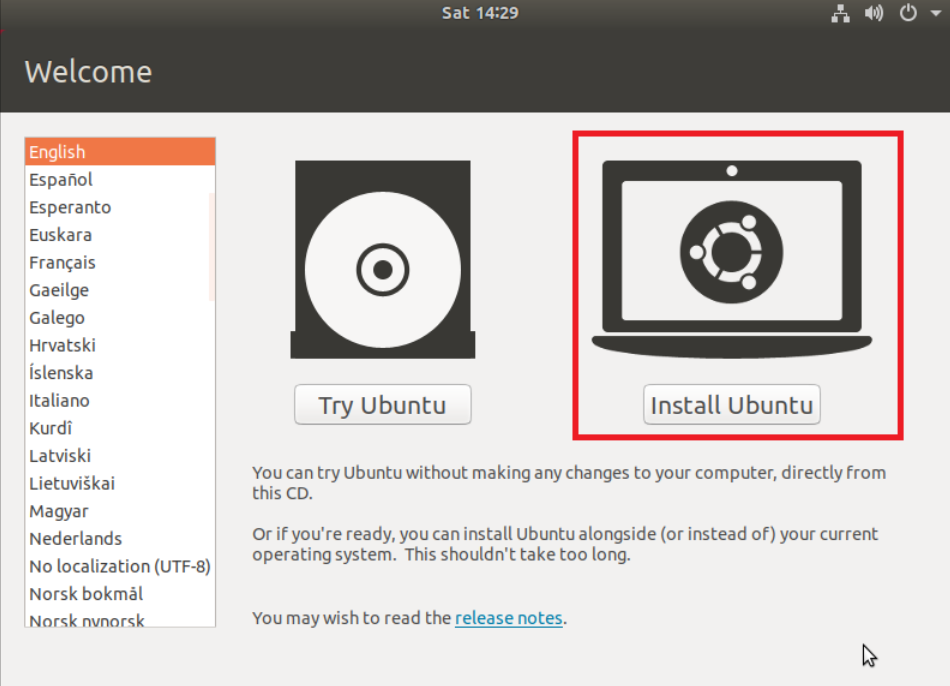Expand the system menu arrow in top bar

click(x=935, y=13)
